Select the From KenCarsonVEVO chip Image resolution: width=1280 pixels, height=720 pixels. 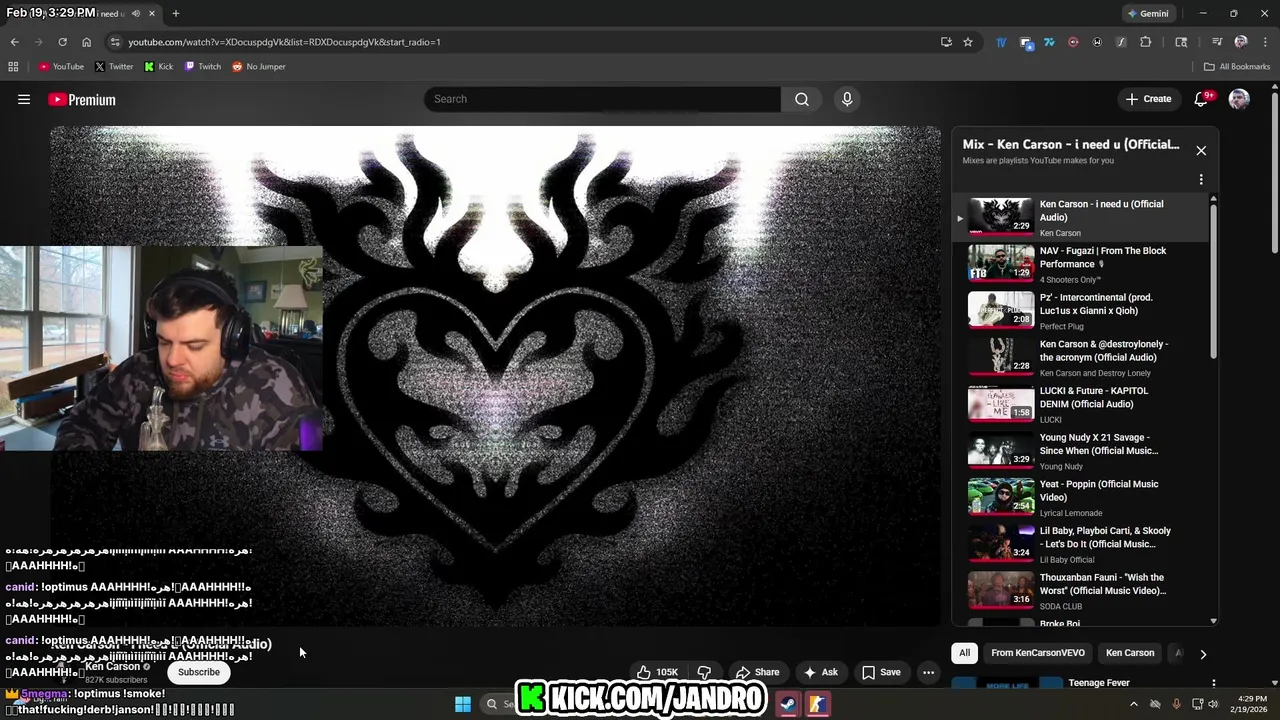coord(1037,653)
